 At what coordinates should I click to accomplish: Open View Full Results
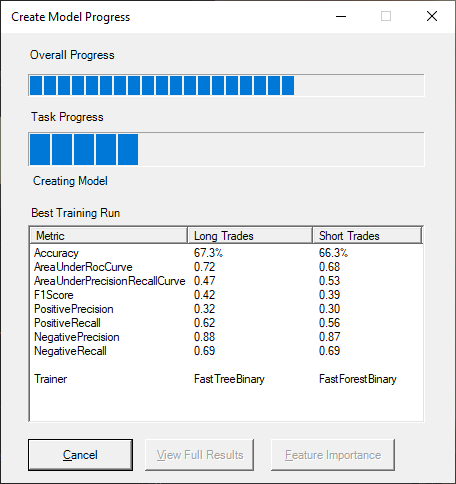point(199,455)
